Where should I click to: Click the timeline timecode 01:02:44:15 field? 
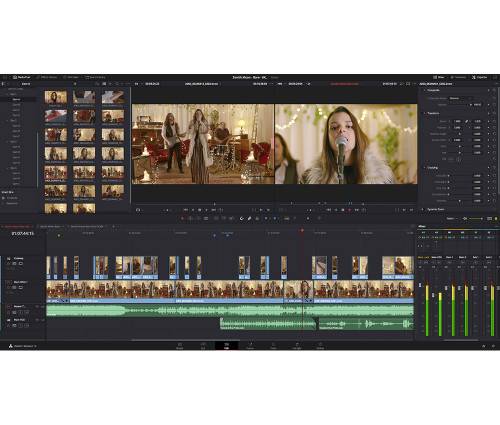23,233
